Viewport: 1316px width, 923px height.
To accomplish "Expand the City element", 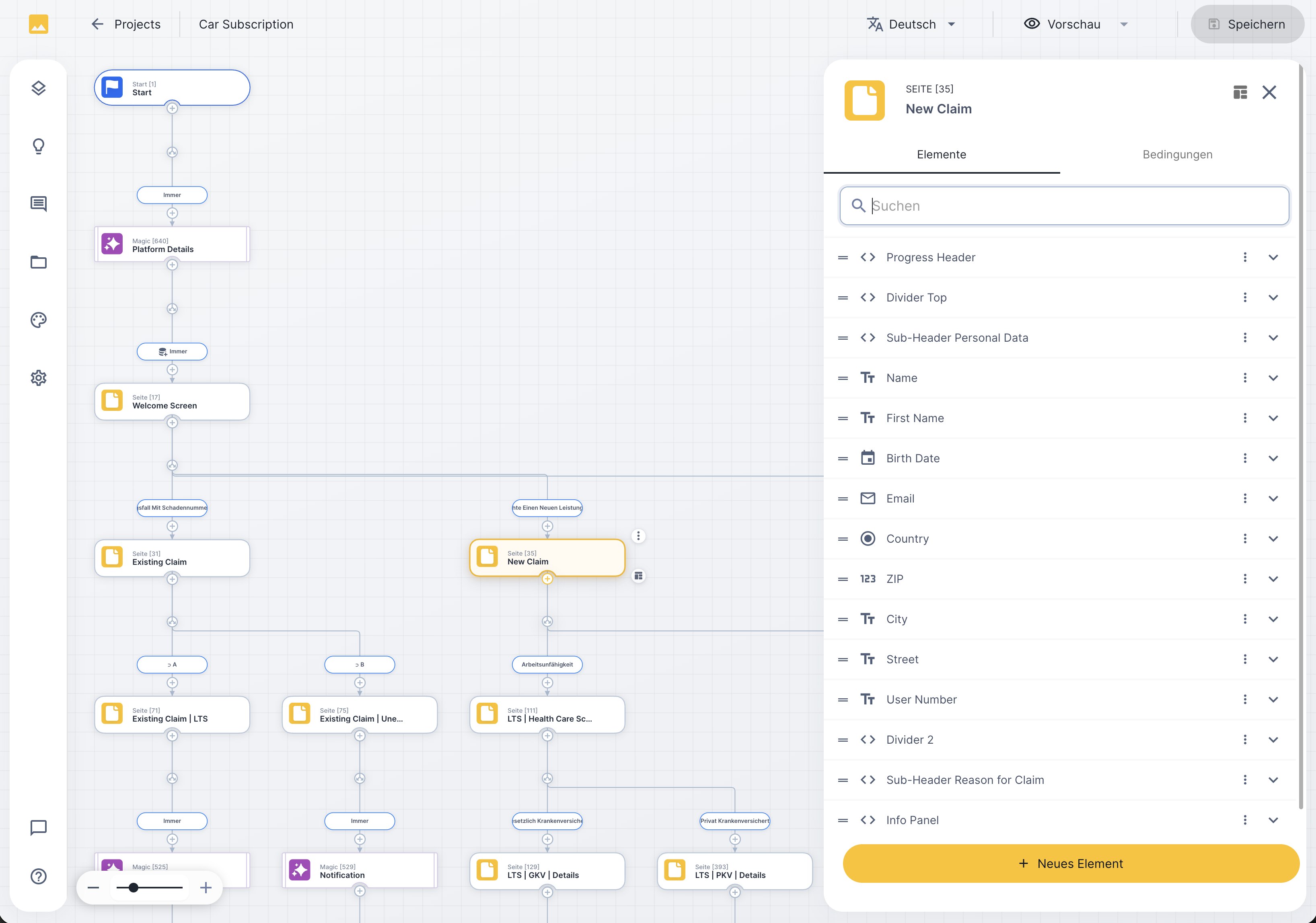I will 1273,619.
